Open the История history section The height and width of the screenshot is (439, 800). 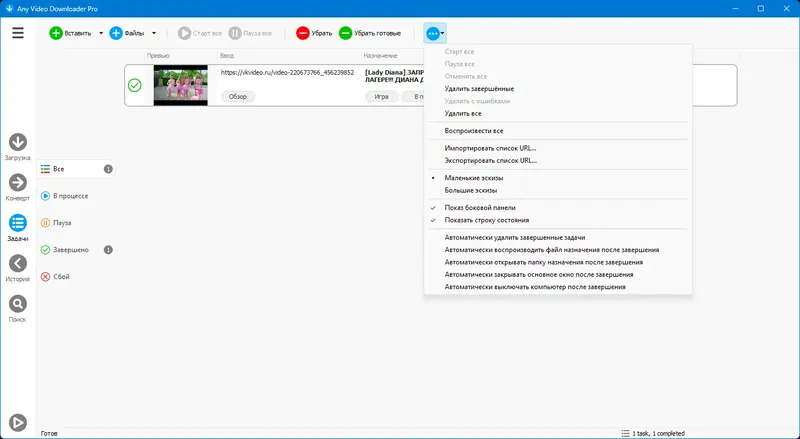(18, 268)
